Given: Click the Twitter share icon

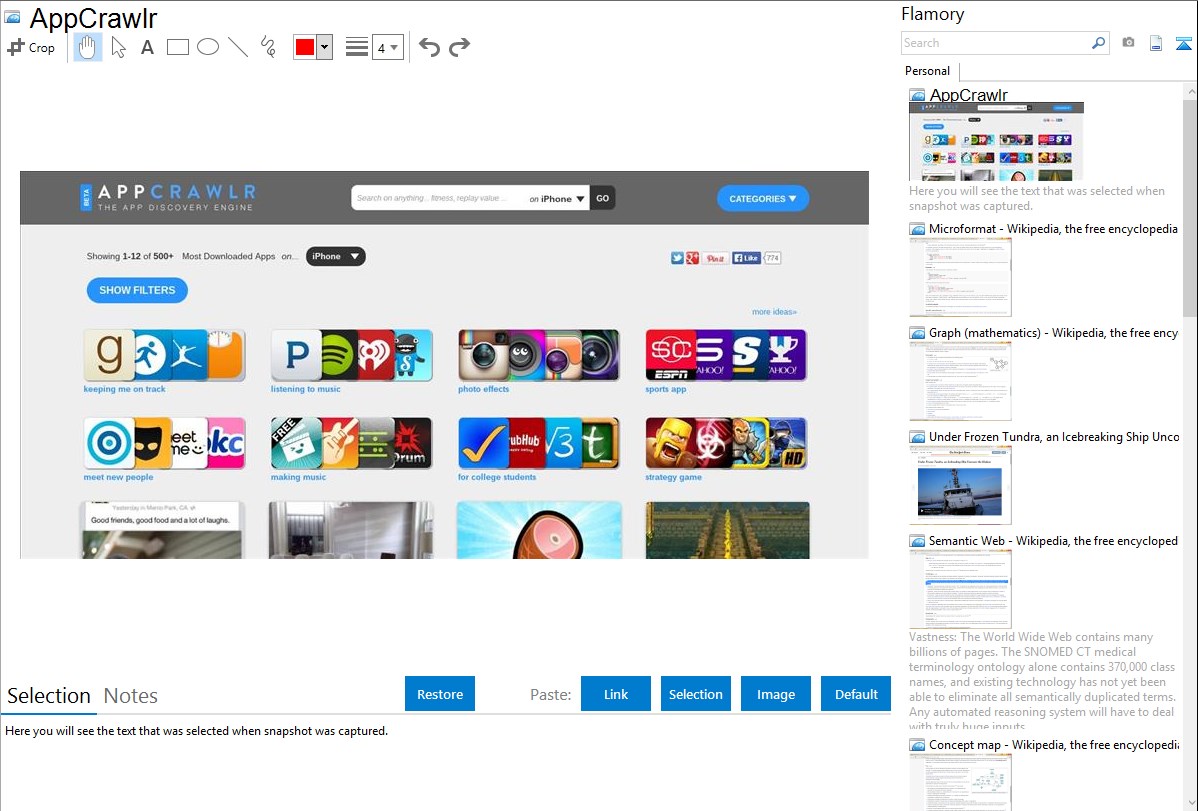Looking at the screenshot, I should tap(677, 258).
